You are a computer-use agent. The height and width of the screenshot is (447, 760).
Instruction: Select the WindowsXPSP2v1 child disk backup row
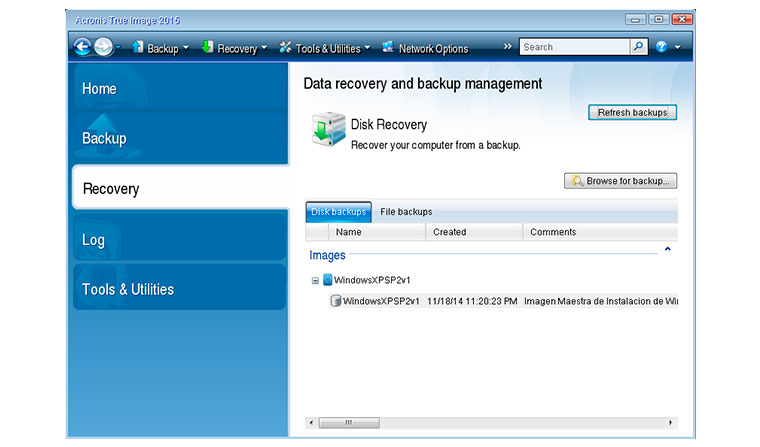click(x=503, y=301)
